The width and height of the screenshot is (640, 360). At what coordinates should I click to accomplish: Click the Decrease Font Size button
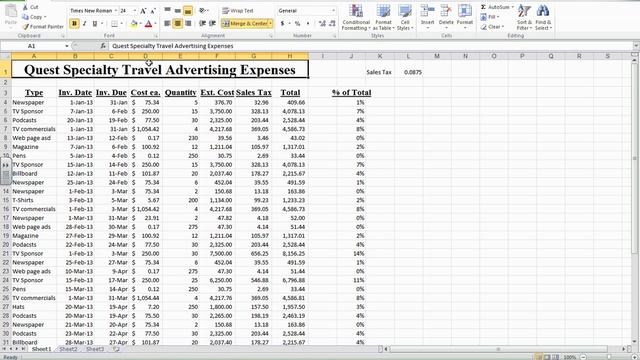pyautogui.click(x=153, y=11)
